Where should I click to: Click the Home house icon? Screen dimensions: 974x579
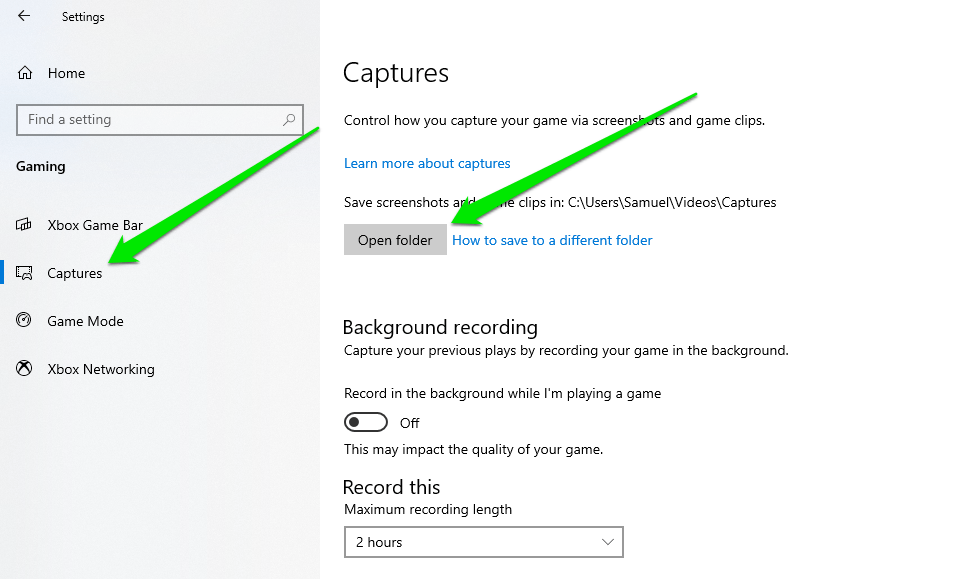[x=25, y=73]
